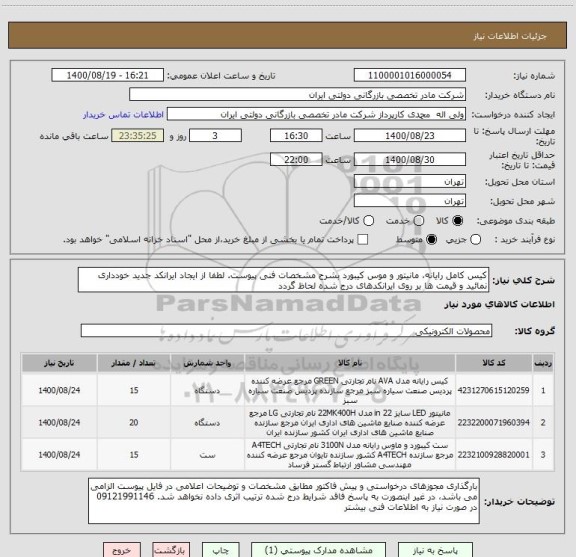
Task: Select the جزیی purchase type radio
Action: click(x=475, y=240)
